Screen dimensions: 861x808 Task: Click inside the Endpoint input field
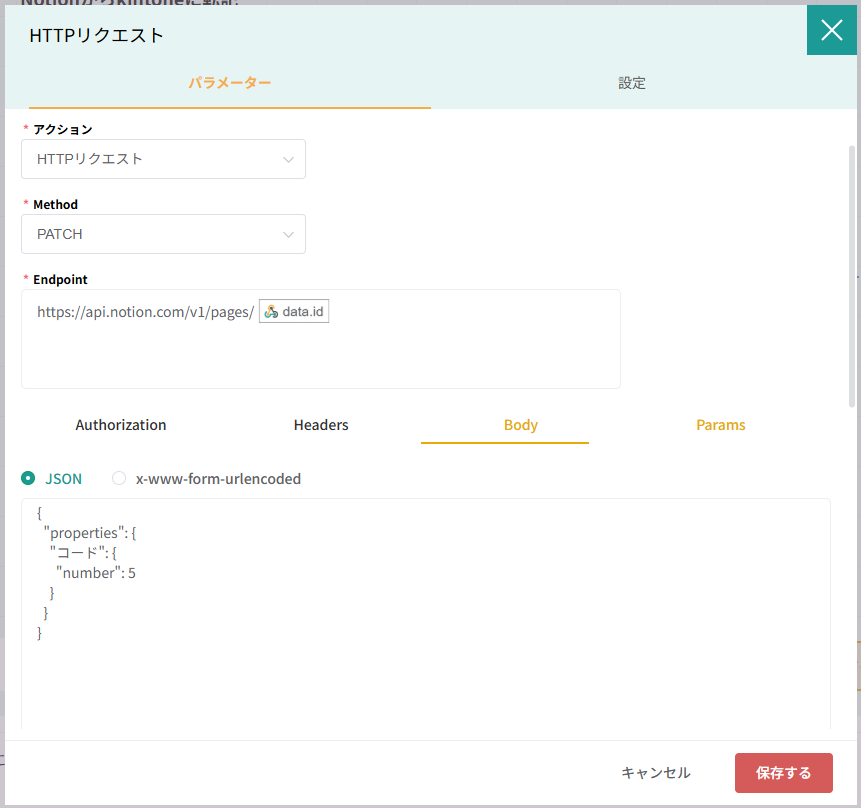point(321,339)
